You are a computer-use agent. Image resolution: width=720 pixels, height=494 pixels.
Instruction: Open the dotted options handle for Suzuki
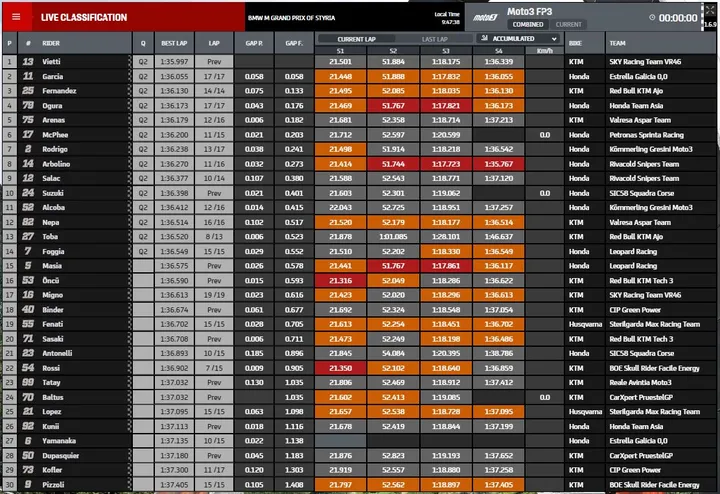pos(129,193)
